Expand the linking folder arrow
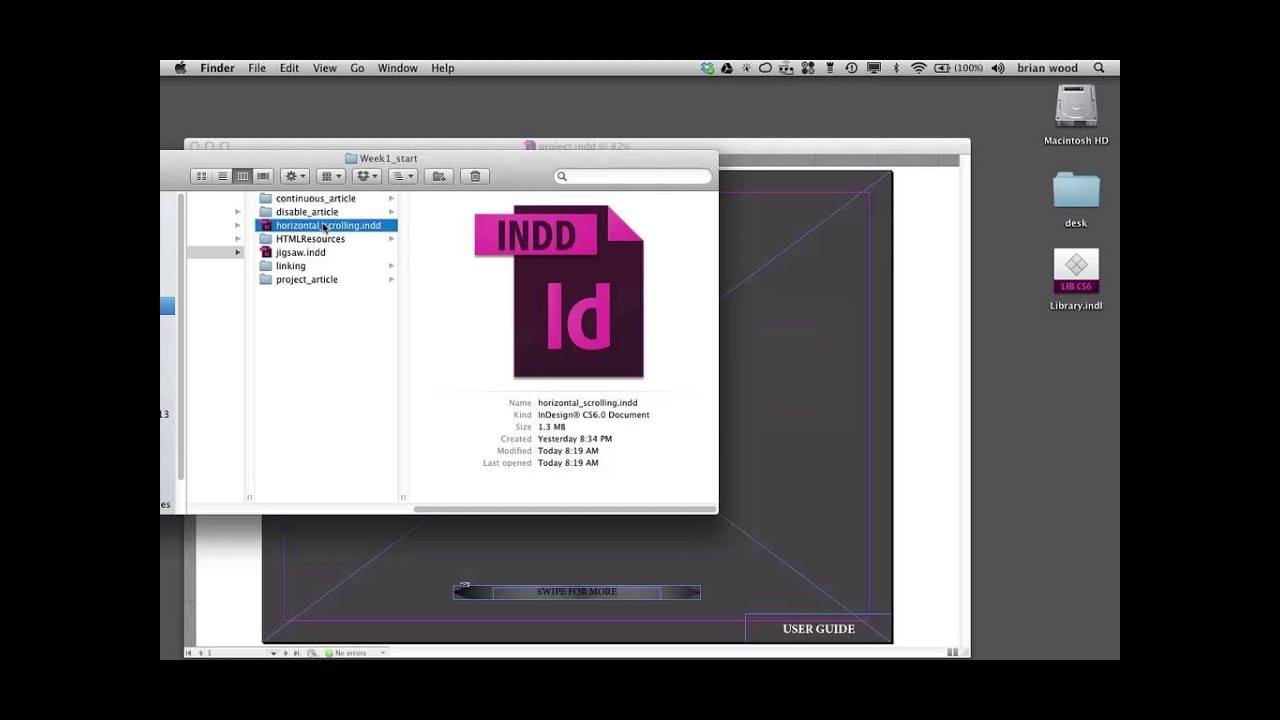 391,266
